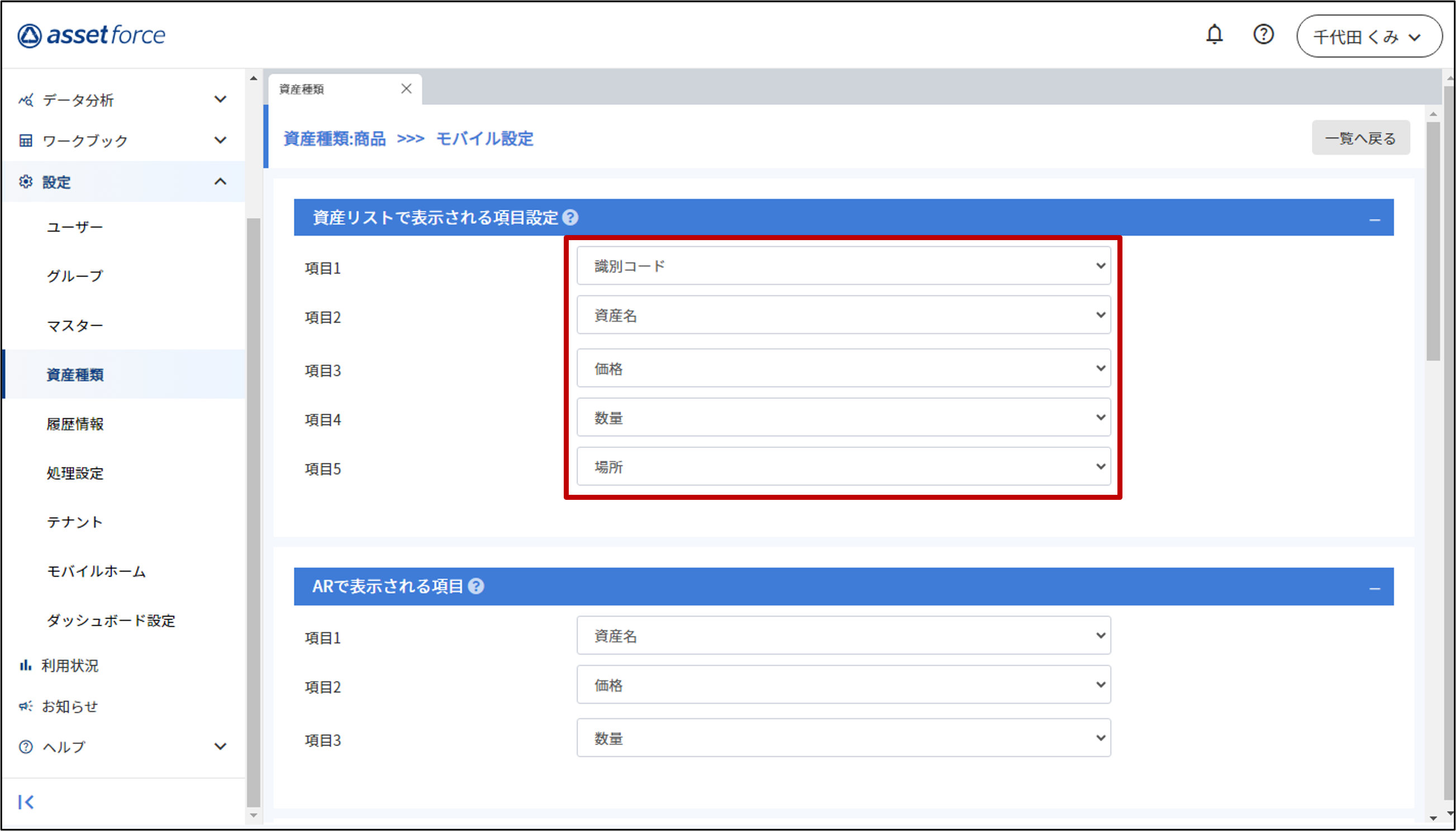Image resolution: width=1456 pixels, height=831 pixels.
Task: Open help via top question mark icon
Action: 1263,35
